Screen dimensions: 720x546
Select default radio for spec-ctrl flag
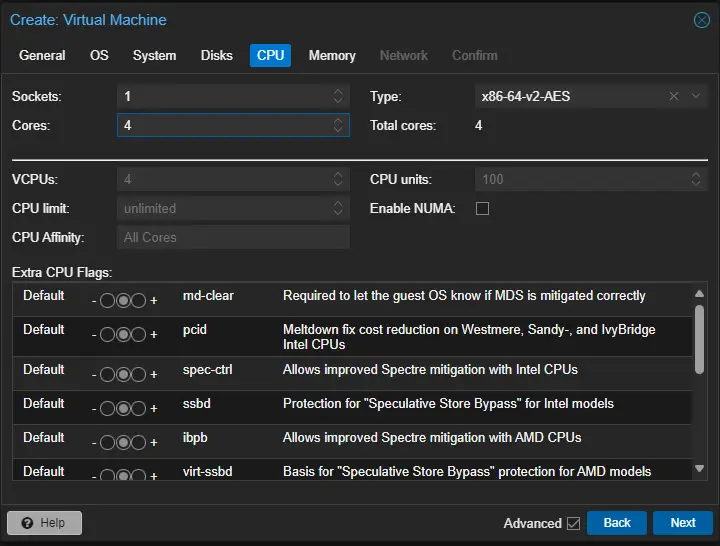pyautogui.click(x=123, y=374)
